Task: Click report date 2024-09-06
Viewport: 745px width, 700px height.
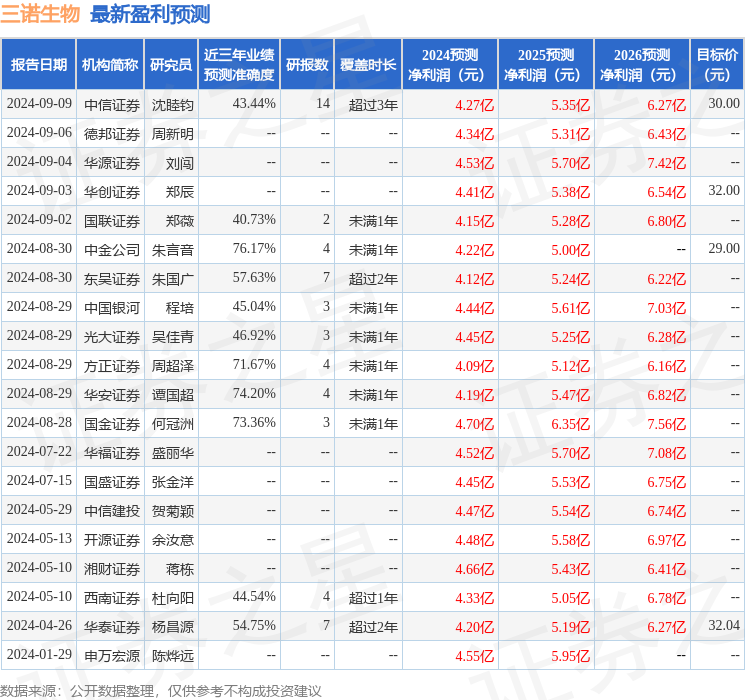Action: pos(39,132)
